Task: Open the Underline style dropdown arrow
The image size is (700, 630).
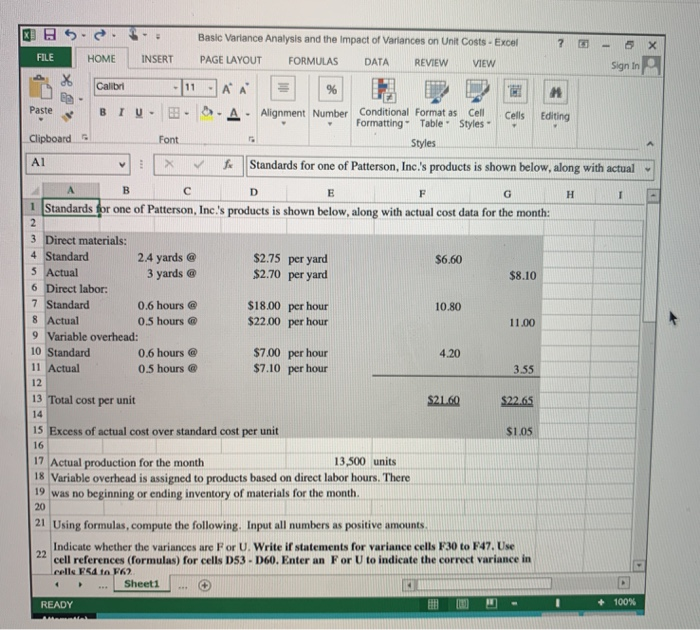Action: click(152, 113)
